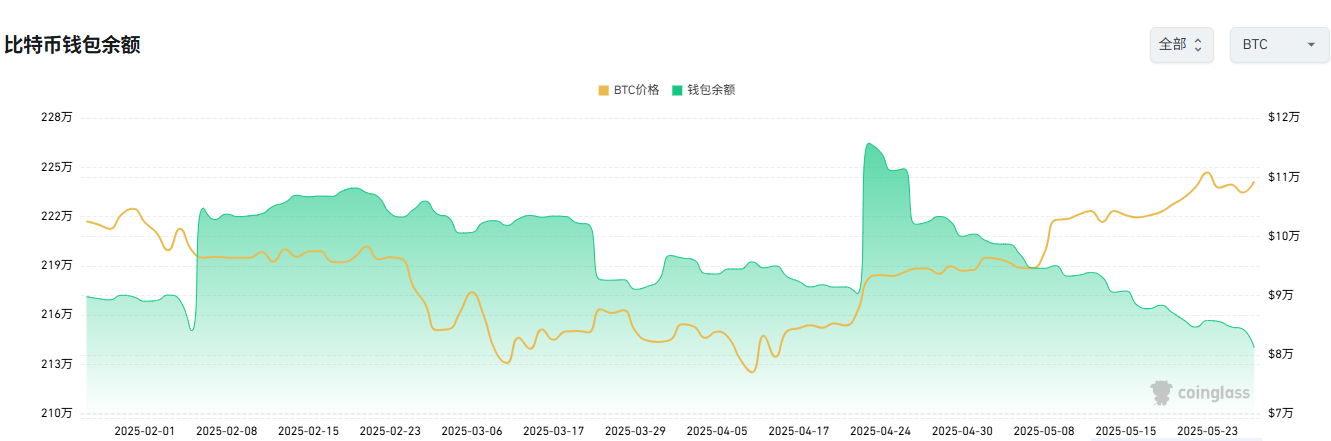Click the coinglass logo mascot icon
Screen dimensions: 1331x441
coord(1161,392)
